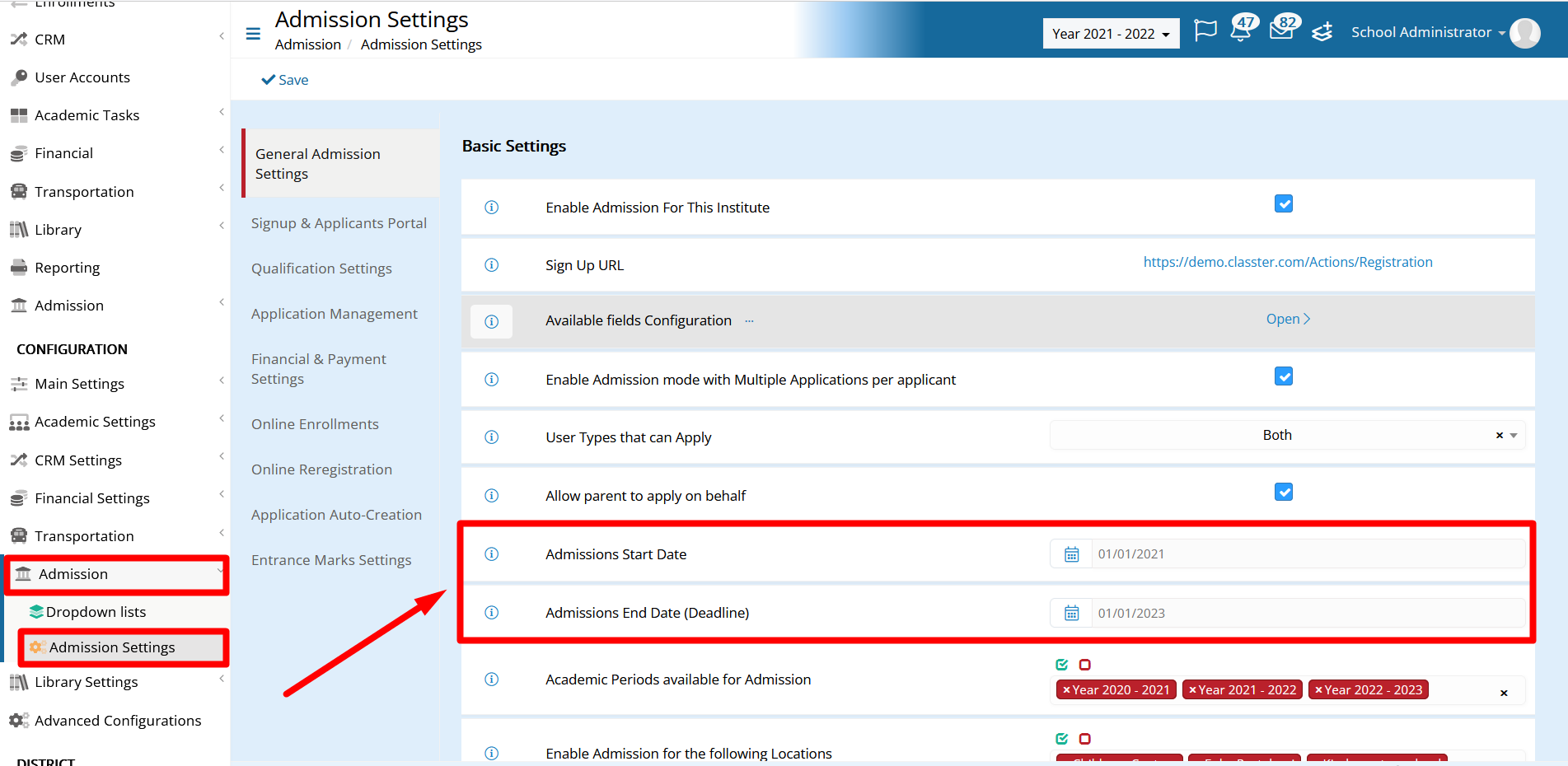The height and width of the screenshot is (766, 1568).
Task: Open calendar icon for Admissions End Date
Action: 1071,613
